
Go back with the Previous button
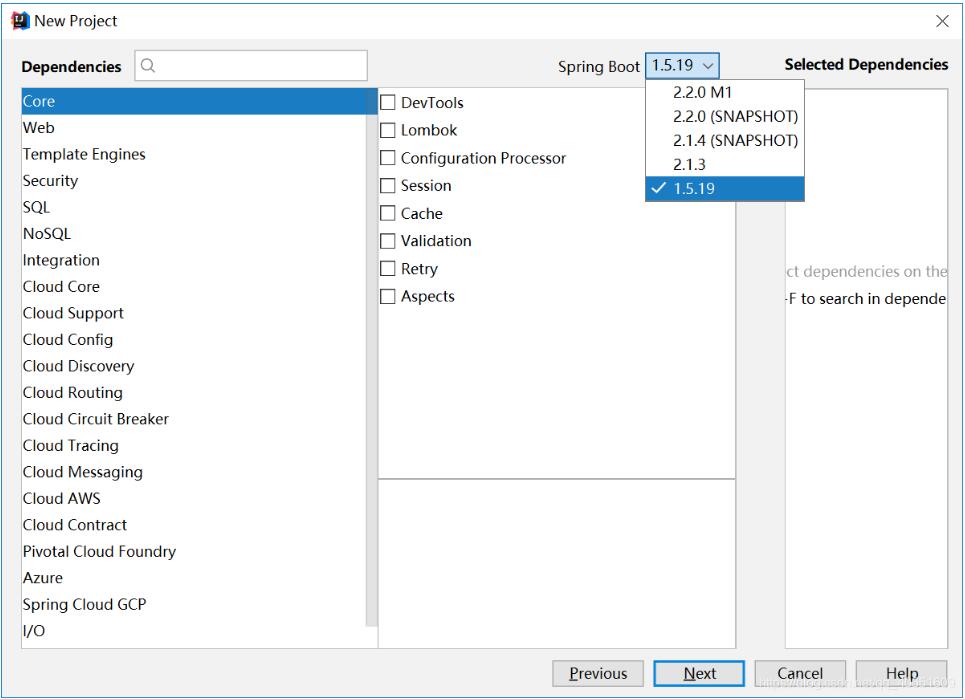point(598,674)
